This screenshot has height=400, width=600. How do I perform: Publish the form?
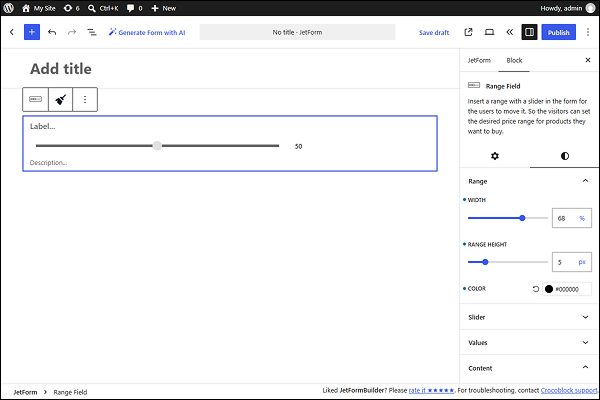click(x=558, y=33)
